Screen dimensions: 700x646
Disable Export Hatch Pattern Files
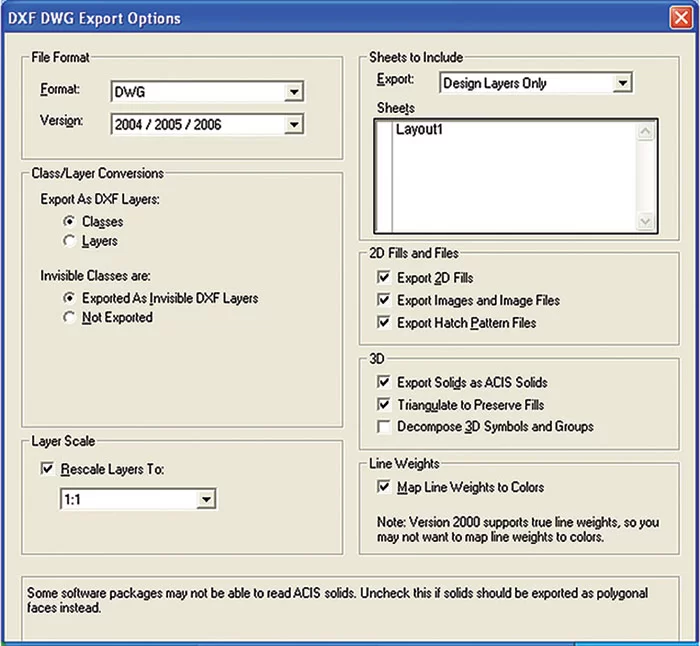click(384, 323)
